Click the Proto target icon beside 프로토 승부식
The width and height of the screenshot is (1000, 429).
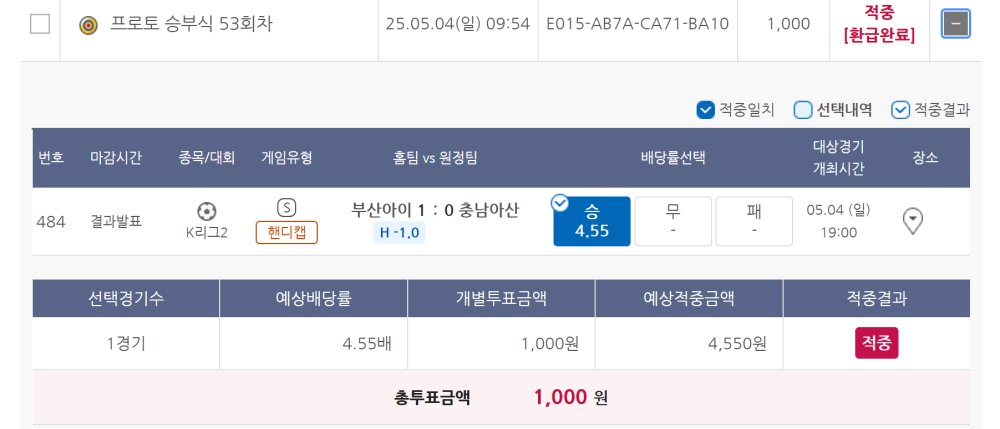[89, 25]
